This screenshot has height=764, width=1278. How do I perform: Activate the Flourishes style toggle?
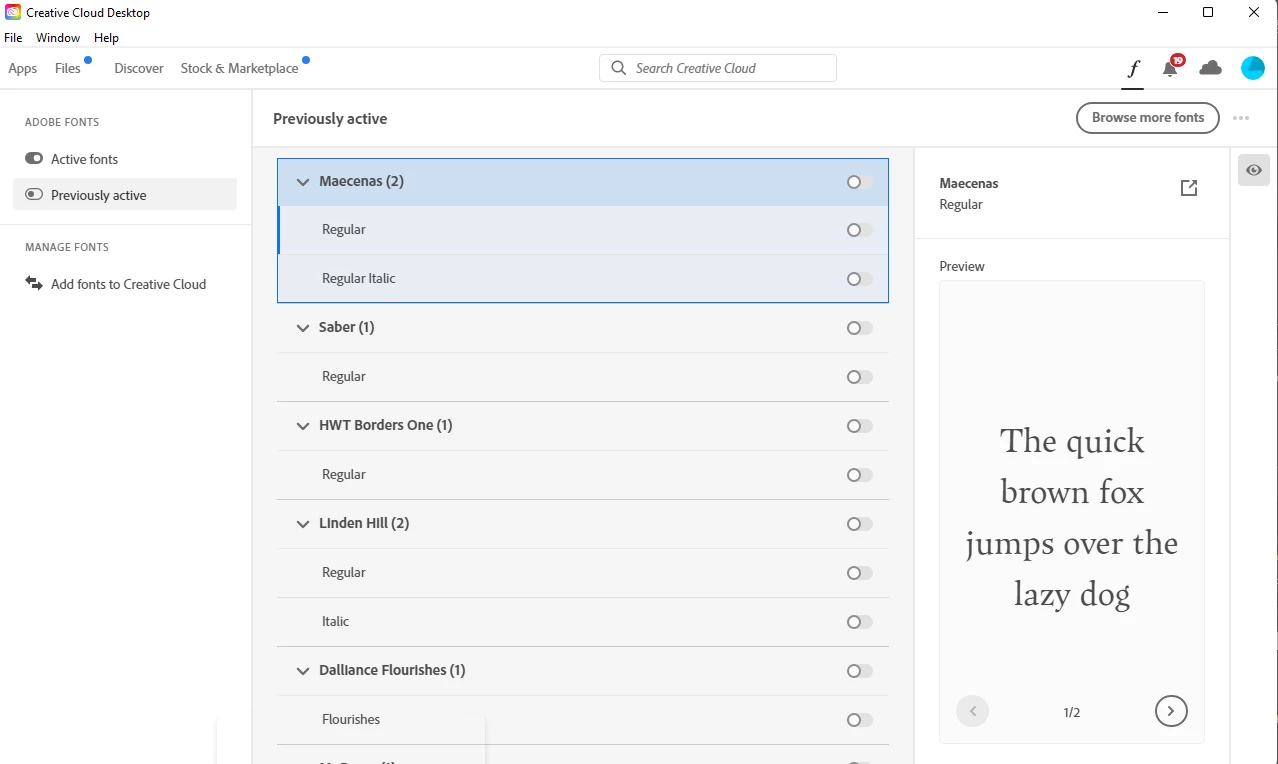(x=859, y=720)
